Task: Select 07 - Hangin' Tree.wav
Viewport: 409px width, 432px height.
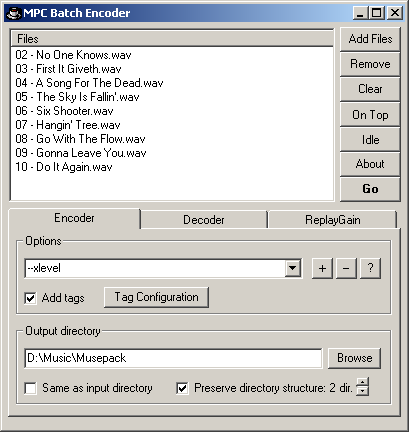Action: [x=68, y=125]
